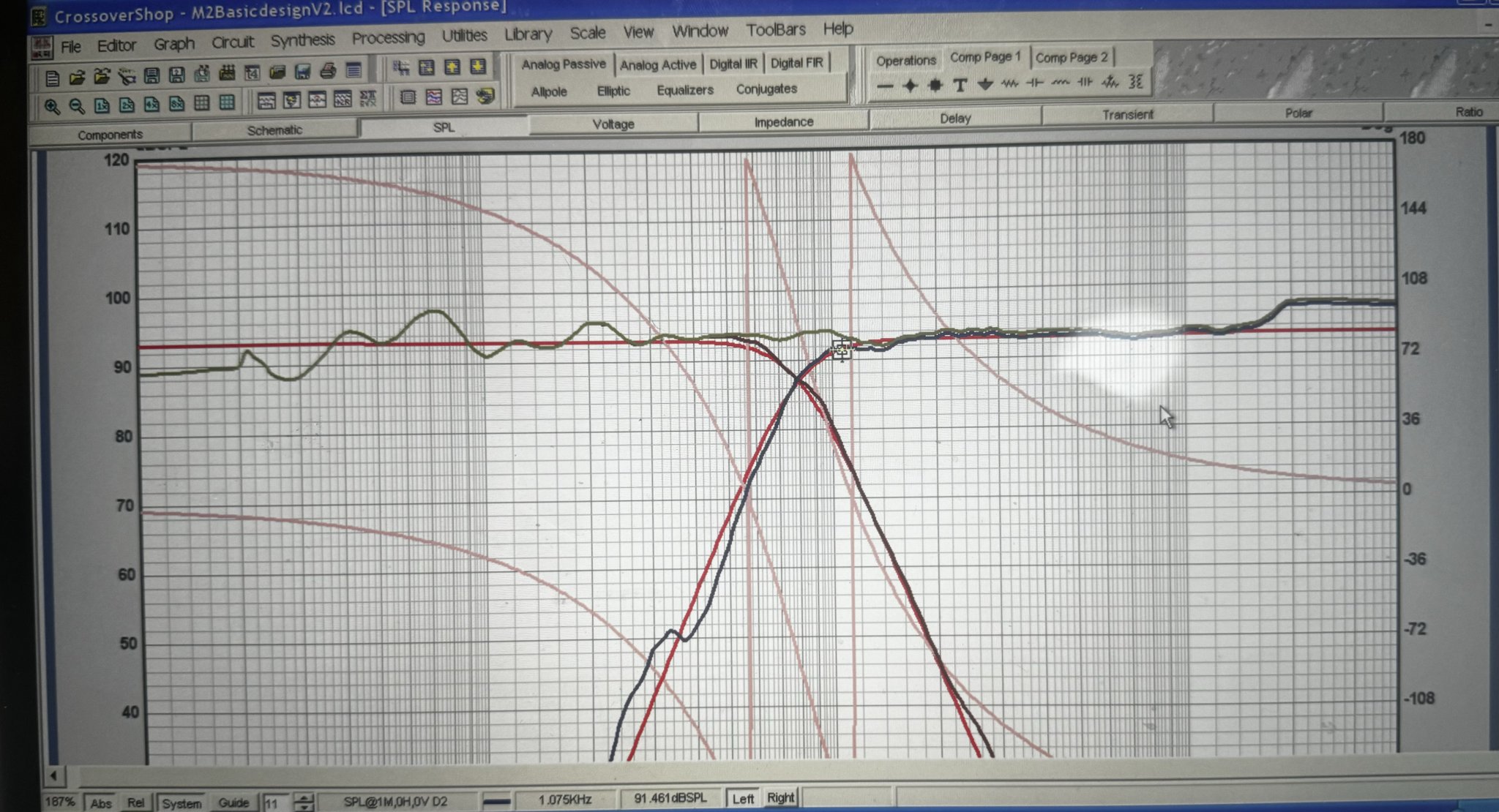Click the graph cursor marker on the curve
This screenshot has height=812, width=1499.
(842, 351)
